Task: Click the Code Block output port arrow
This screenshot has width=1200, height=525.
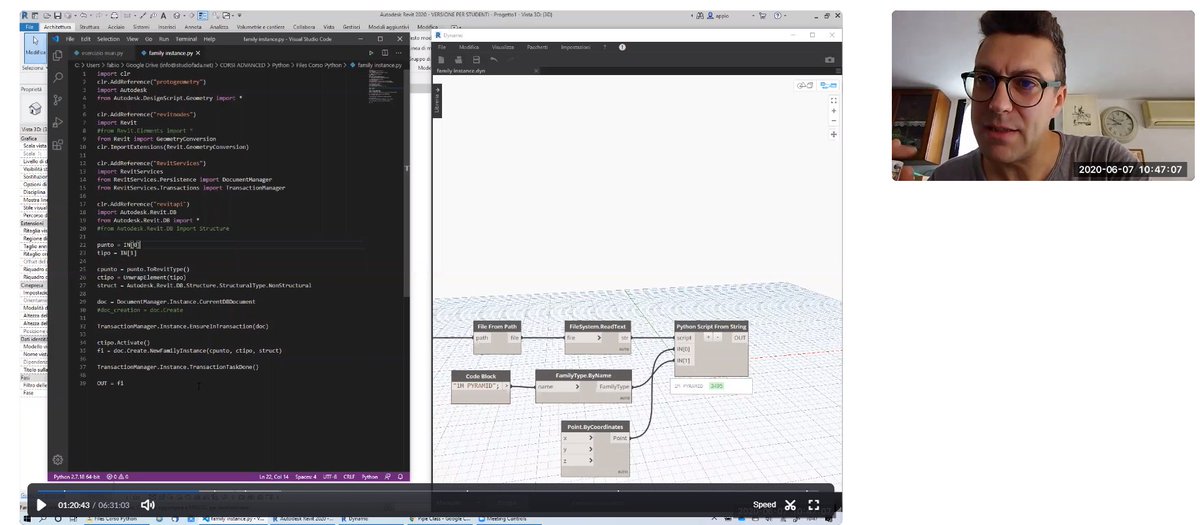Action: coord(505,385)
